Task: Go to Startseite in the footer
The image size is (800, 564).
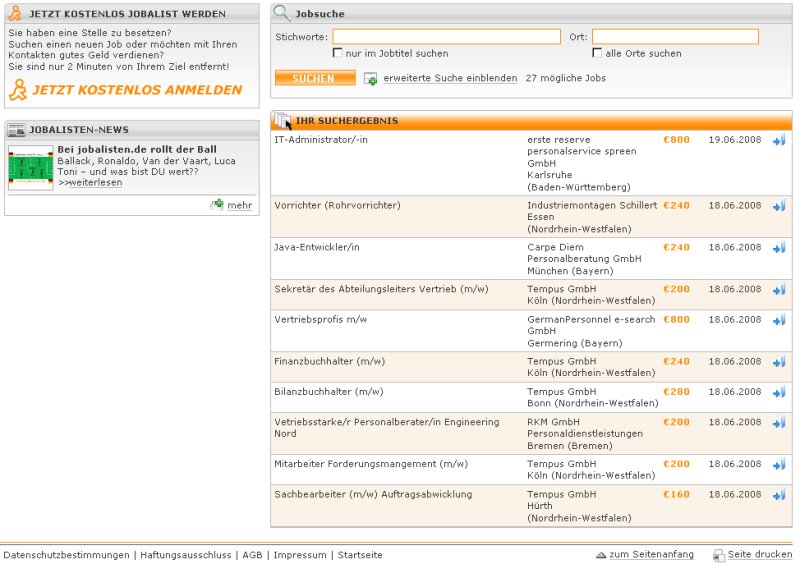Action: 360,555
